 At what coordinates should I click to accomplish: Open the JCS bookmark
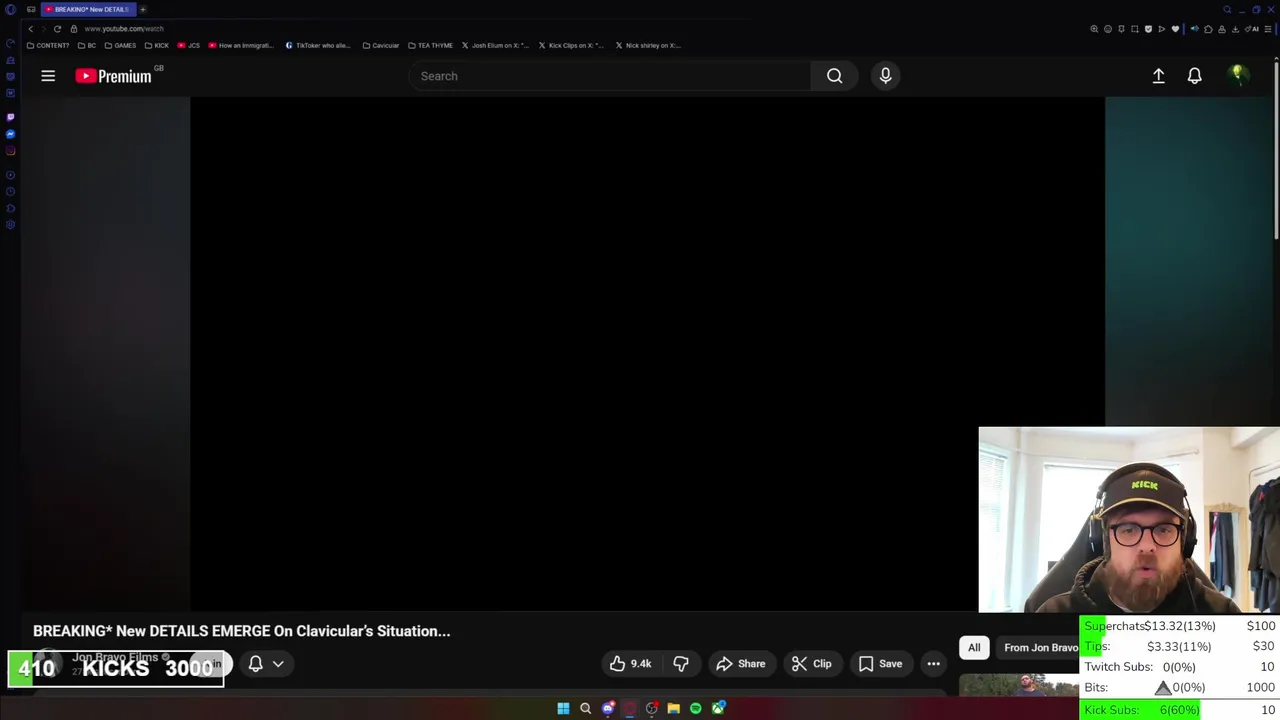pos(189,45)
